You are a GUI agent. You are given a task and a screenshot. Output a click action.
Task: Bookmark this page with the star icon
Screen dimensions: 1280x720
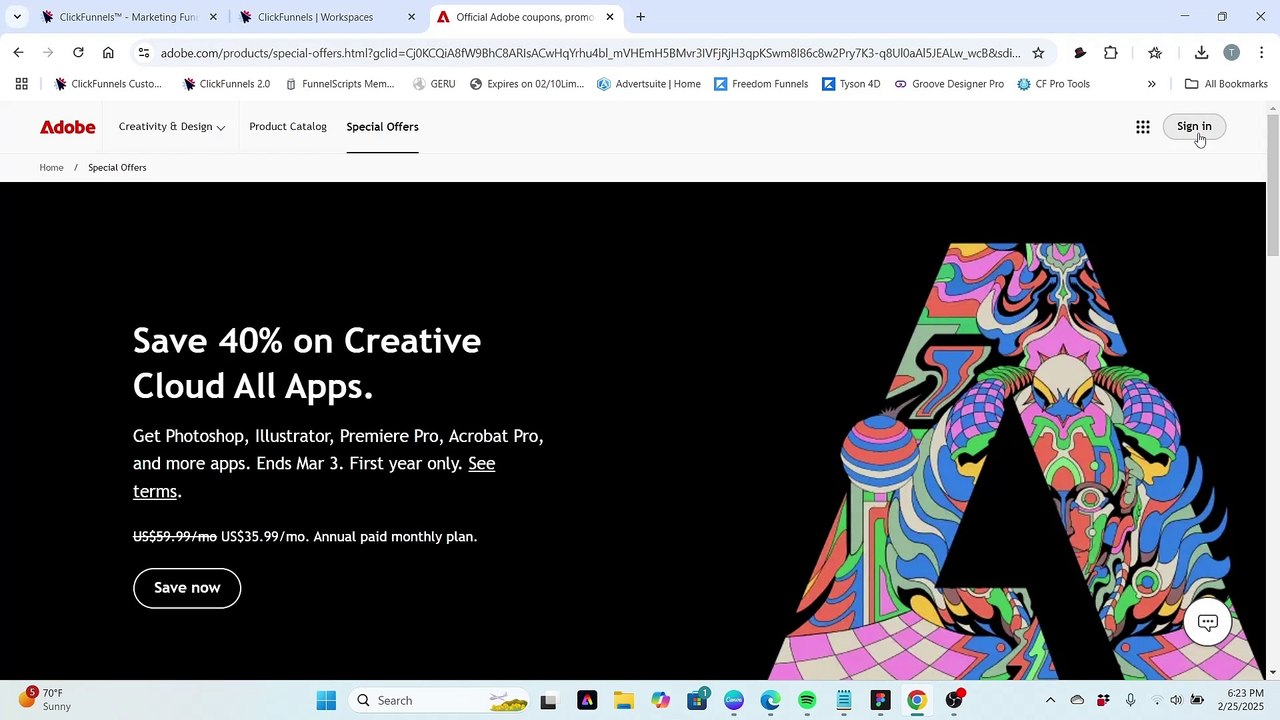1038,53
